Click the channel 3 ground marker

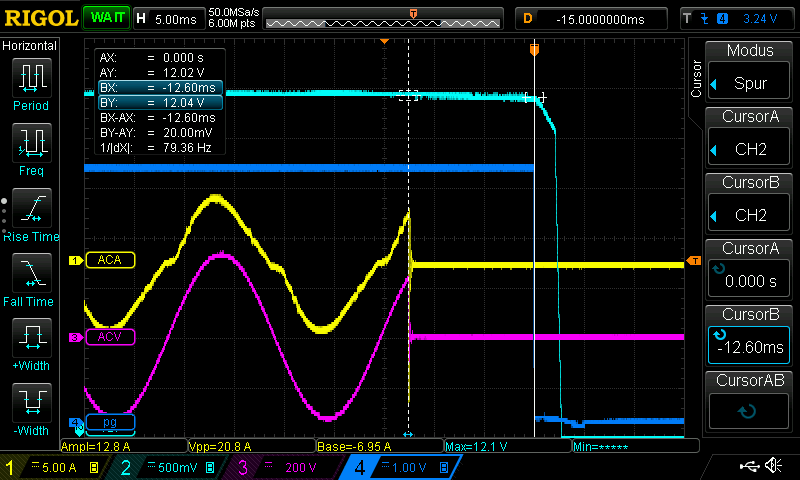point(76,337)
